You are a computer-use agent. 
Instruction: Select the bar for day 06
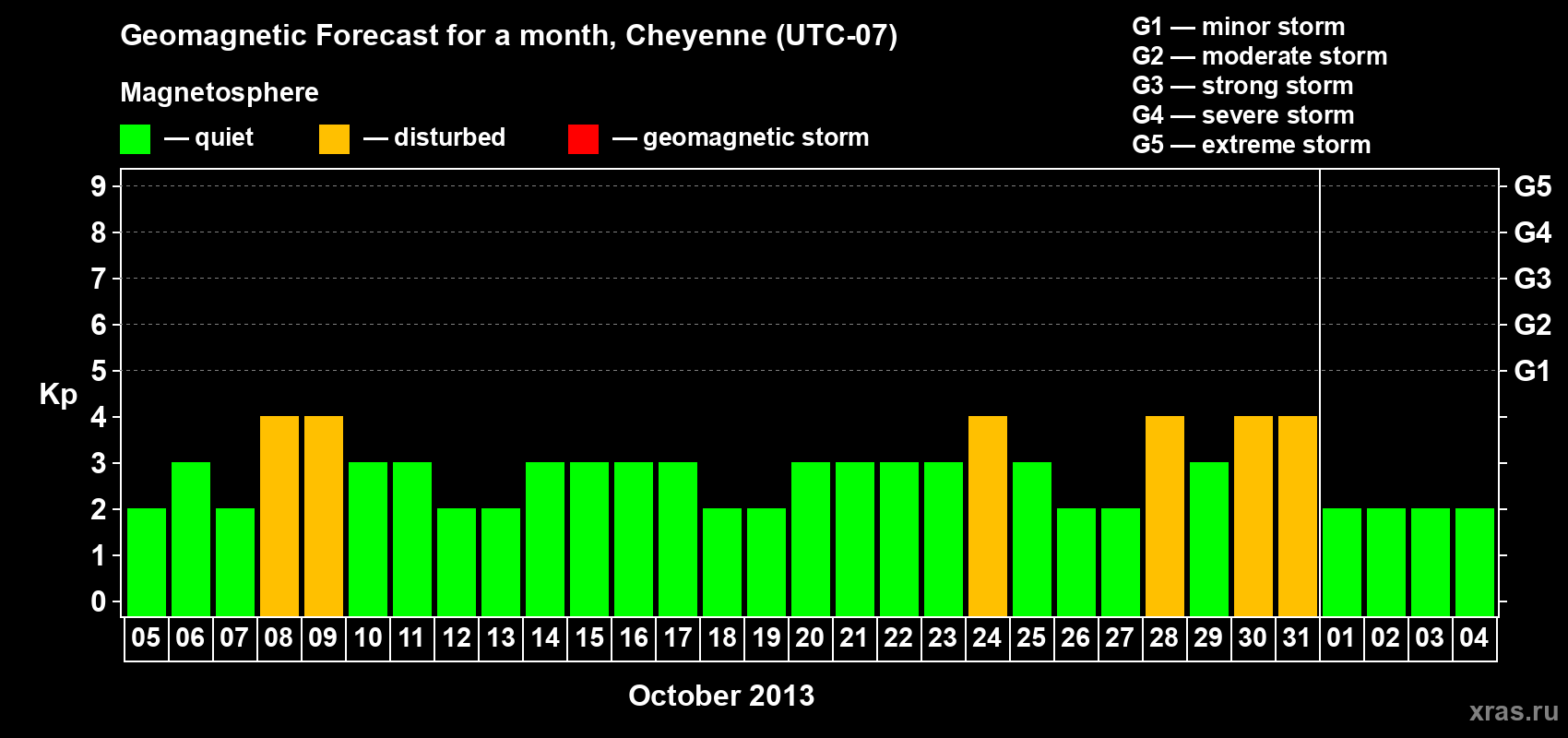191,539
